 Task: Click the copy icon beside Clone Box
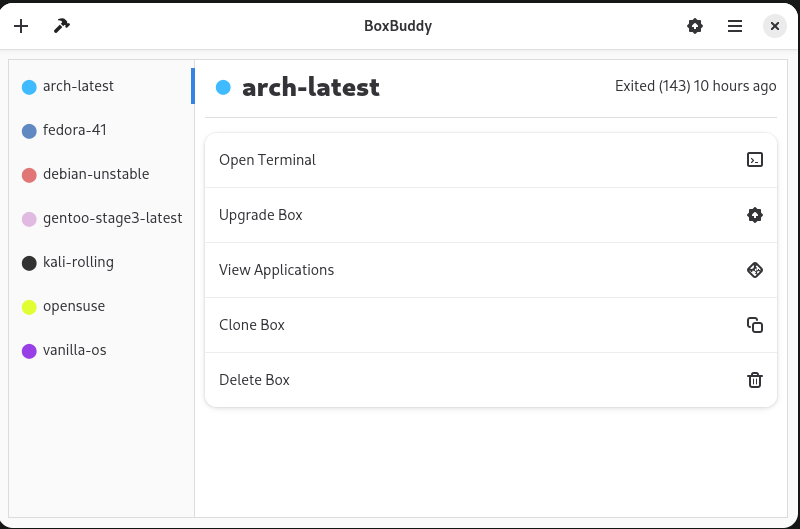[x=755, y=325]
